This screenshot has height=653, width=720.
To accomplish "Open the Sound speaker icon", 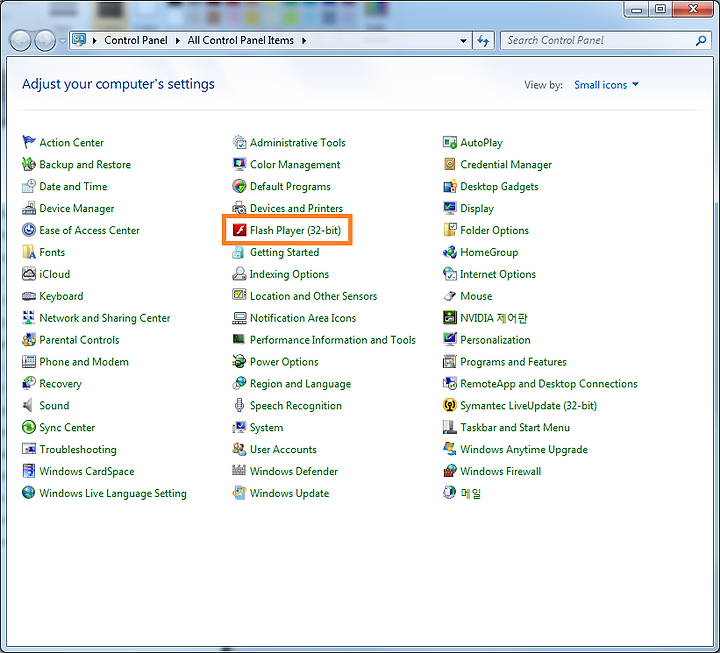I will click(x=28, y=405).
